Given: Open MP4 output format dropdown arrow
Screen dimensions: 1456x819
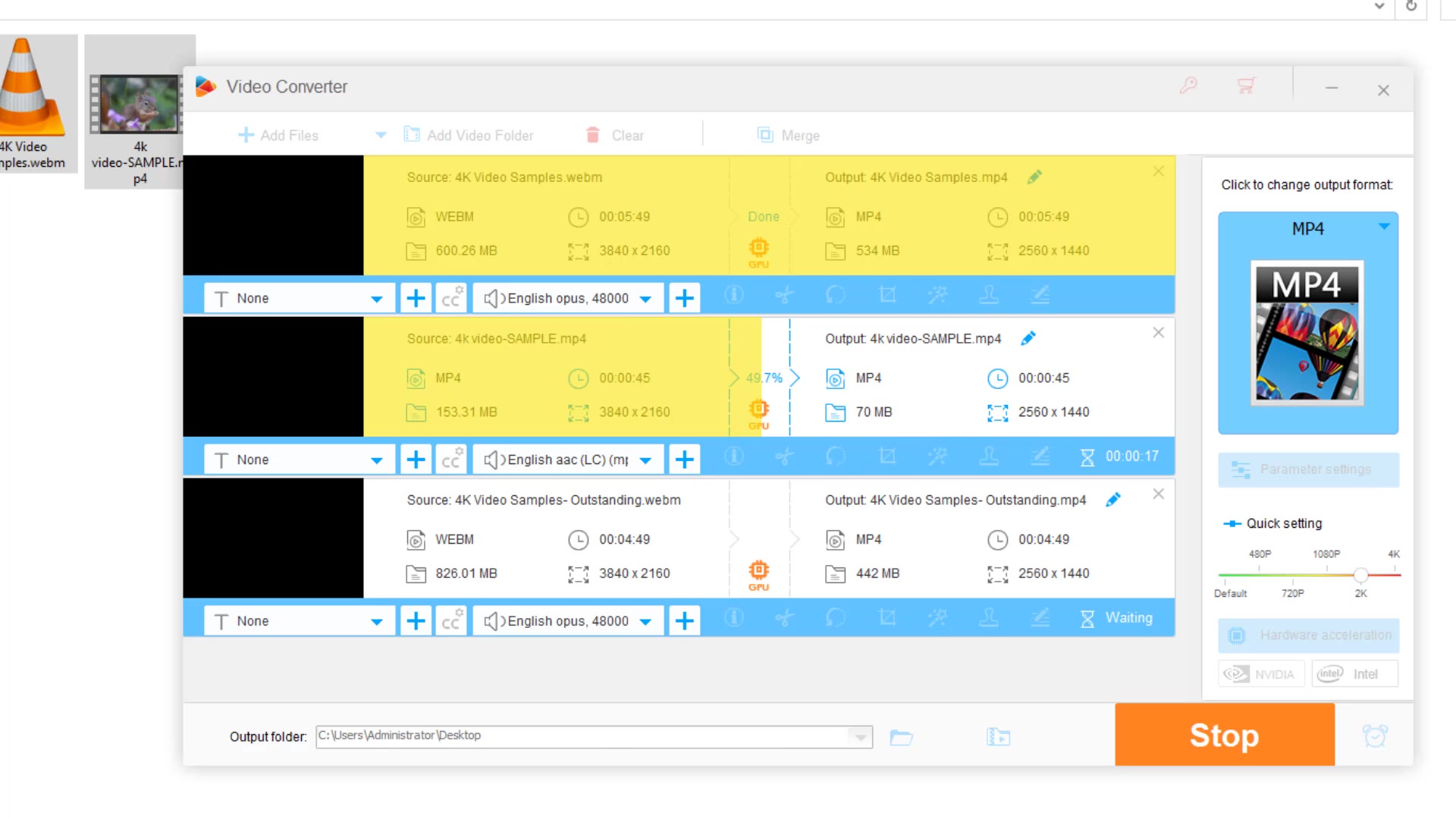Looking at the screenshot, I should click(1384, 227).
